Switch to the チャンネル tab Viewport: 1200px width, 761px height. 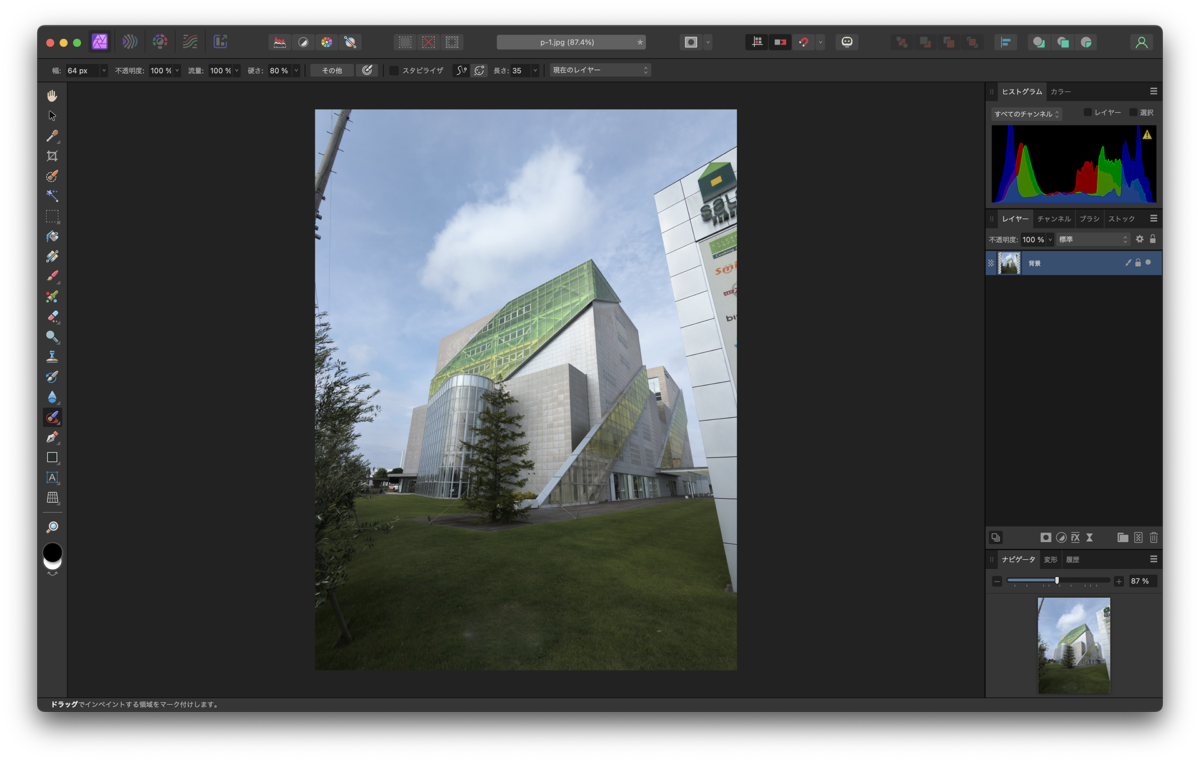[1054, 218]
